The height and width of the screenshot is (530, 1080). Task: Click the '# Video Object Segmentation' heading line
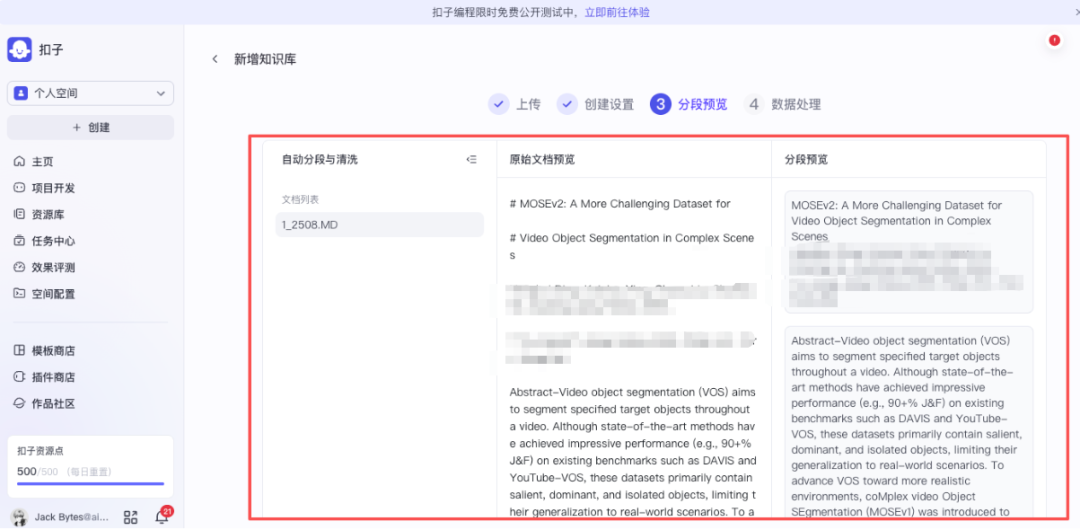632,246
